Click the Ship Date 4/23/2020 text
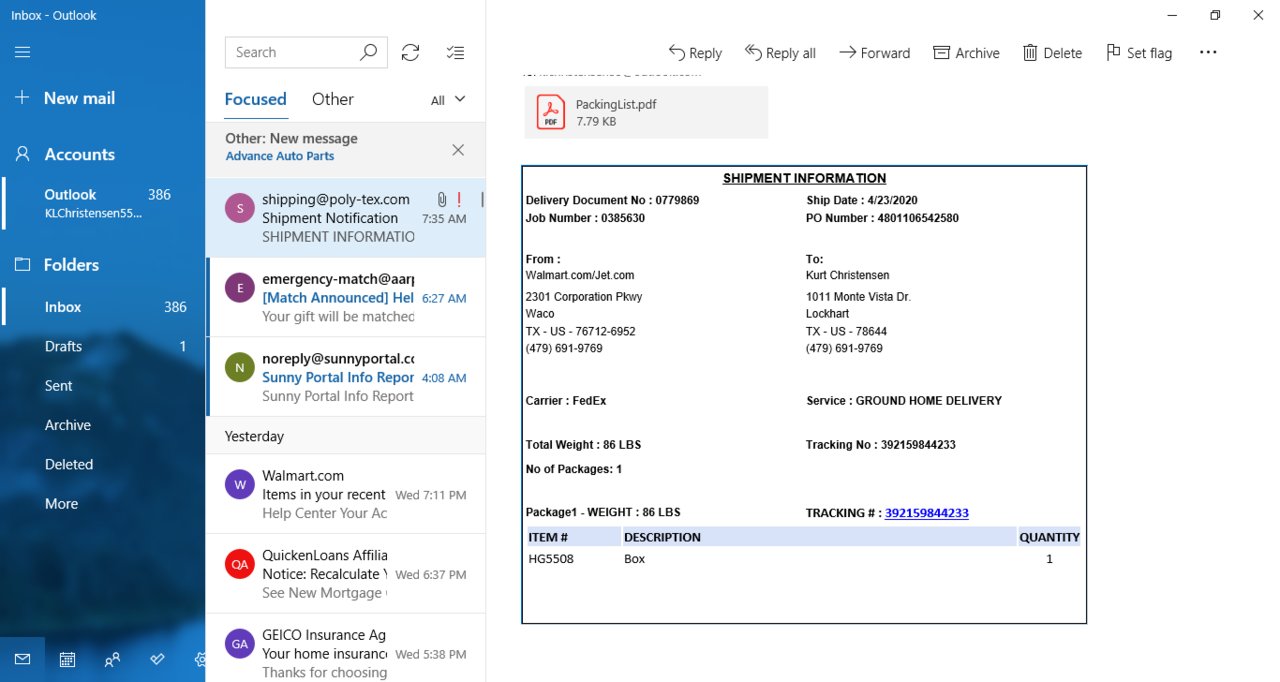 [x=862, y=200]
